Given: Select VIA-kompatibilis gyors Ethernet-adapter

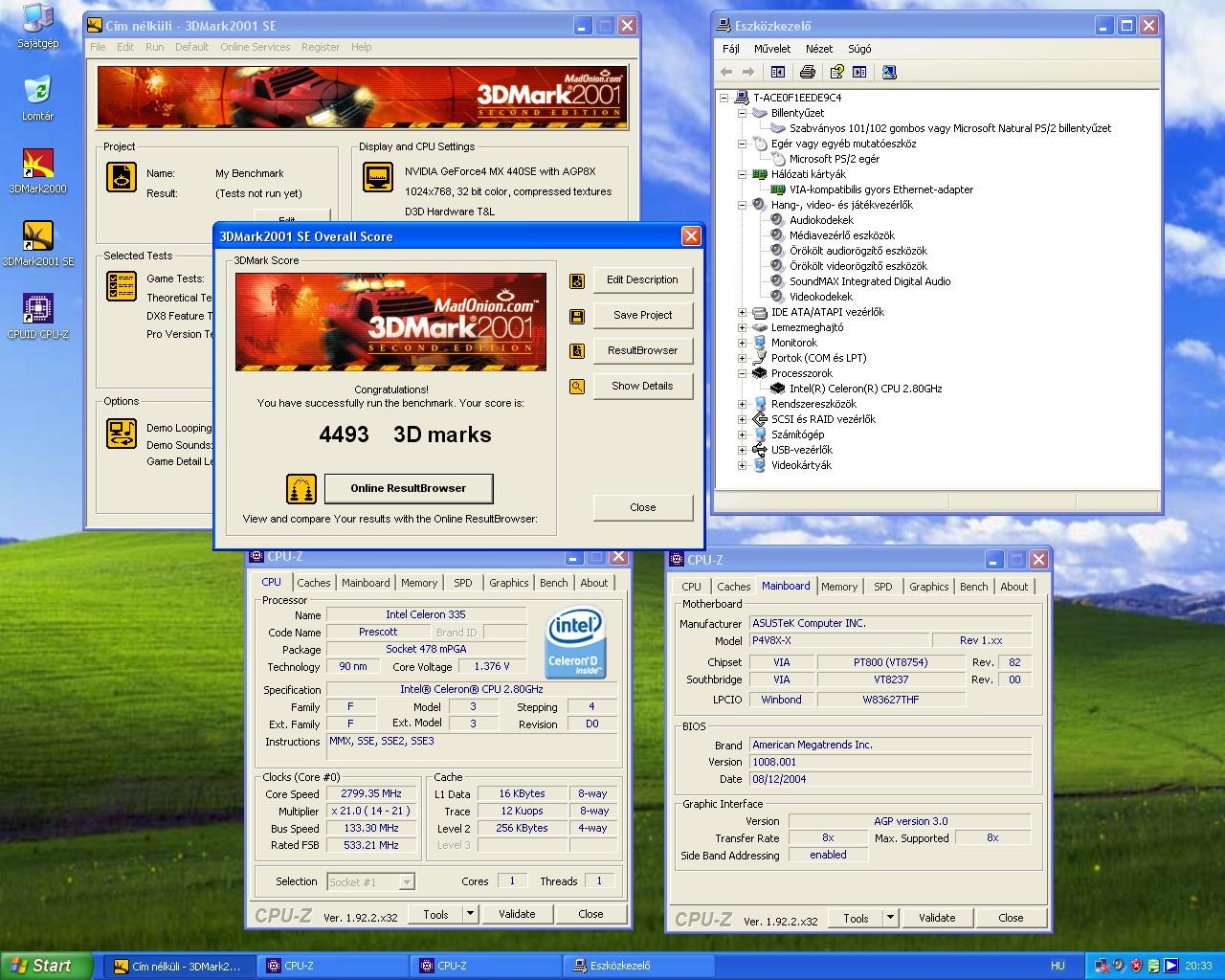Looking at the screenshot, I should pyautogui.click(x=881, y=189).
